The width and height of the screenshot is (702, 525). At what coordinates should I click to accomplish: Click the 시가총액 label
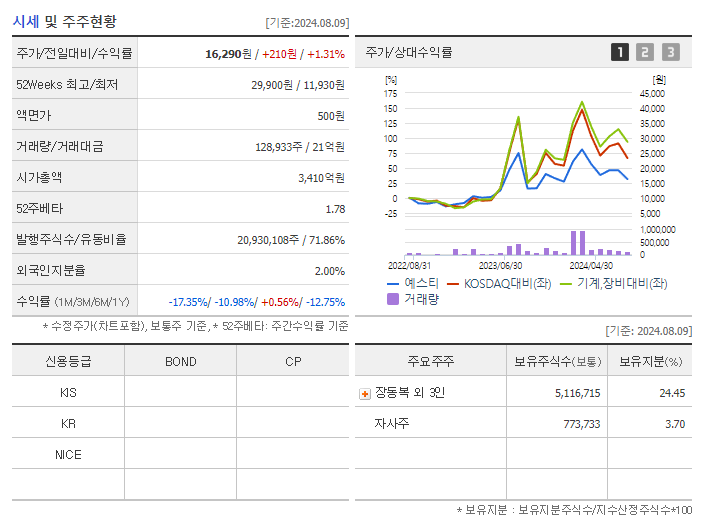coord(39,177)
